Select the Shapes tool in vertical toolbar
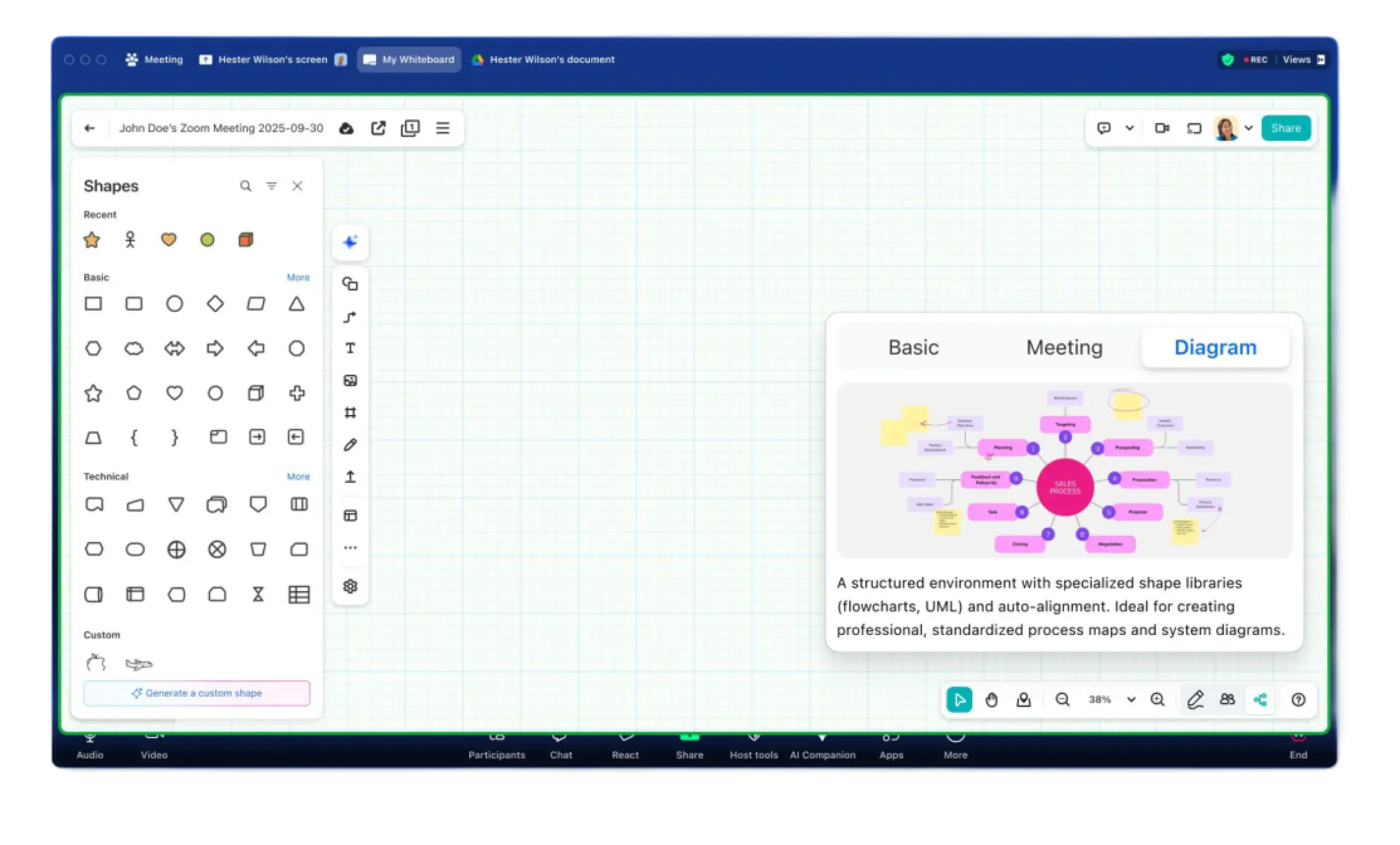1400x845 pixels. [x=350, y=284]
